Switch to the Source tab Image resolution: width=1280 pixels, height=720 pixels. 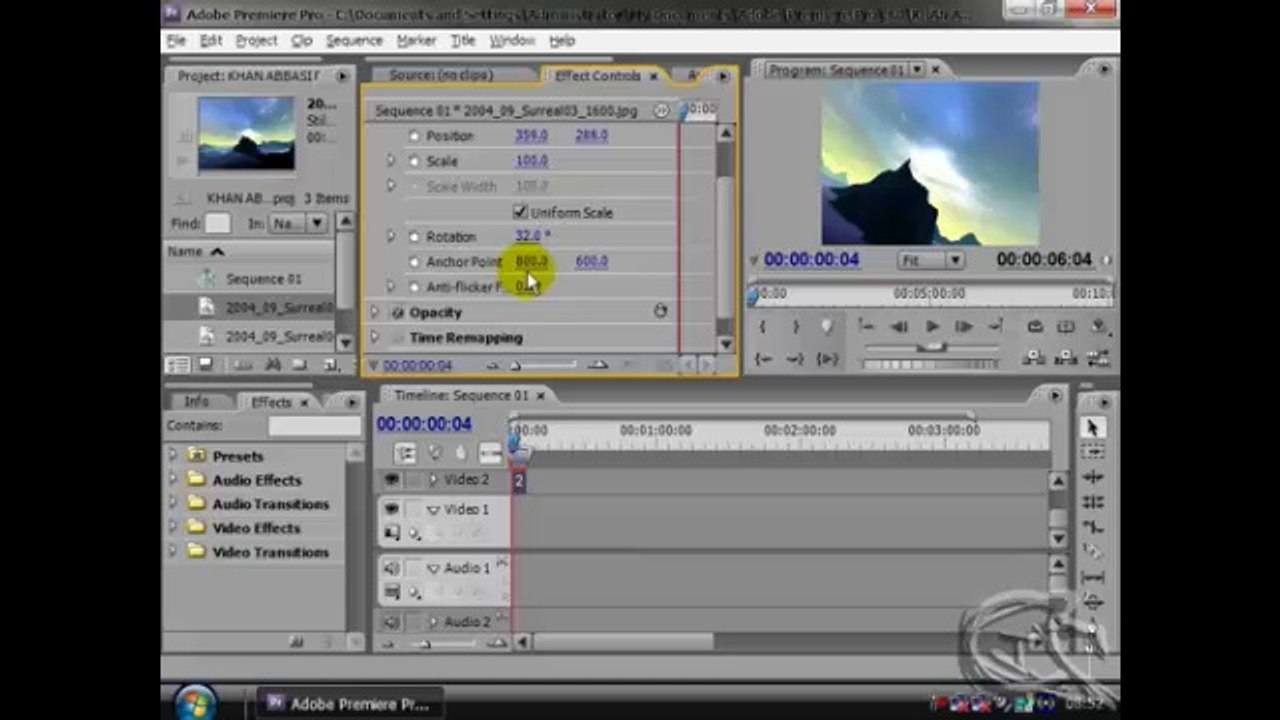point(440,75)
